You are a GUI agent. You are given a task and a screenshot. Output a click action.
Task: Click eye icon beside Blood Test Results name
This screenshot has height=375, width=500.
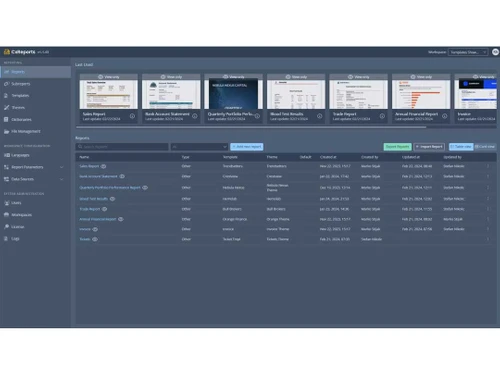click(x=112, y=199)
